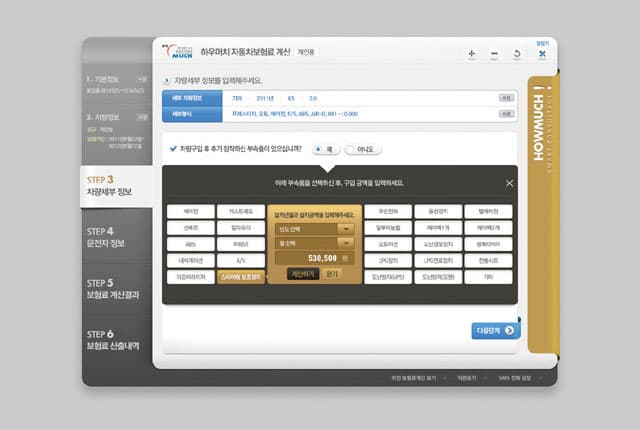The width and height of the screenshot is (640, 430).
Task: Click the 수정 link beside 기본정보
Action: point(142,79)
